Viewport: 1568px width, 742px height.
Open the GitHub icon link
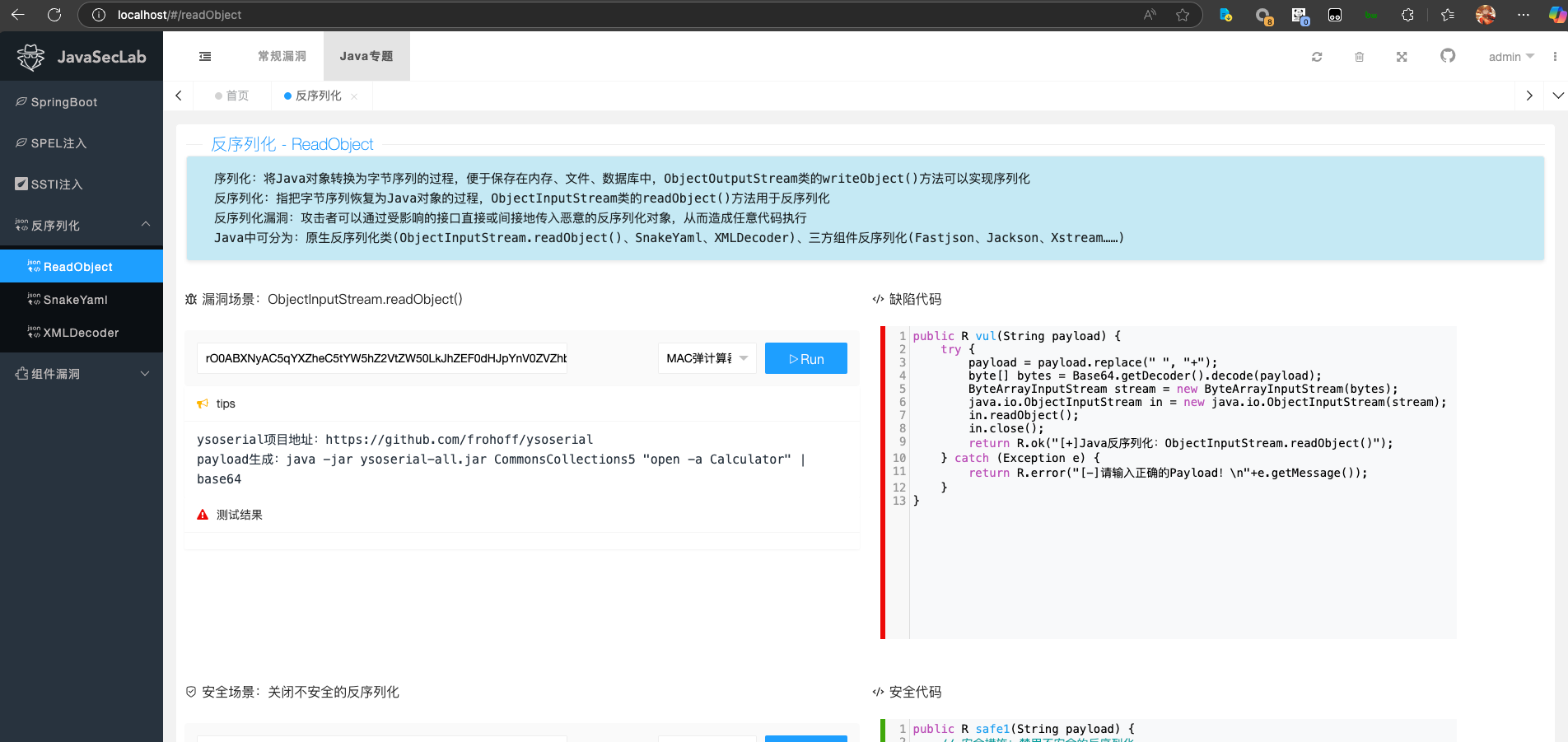pos(1448,56)
